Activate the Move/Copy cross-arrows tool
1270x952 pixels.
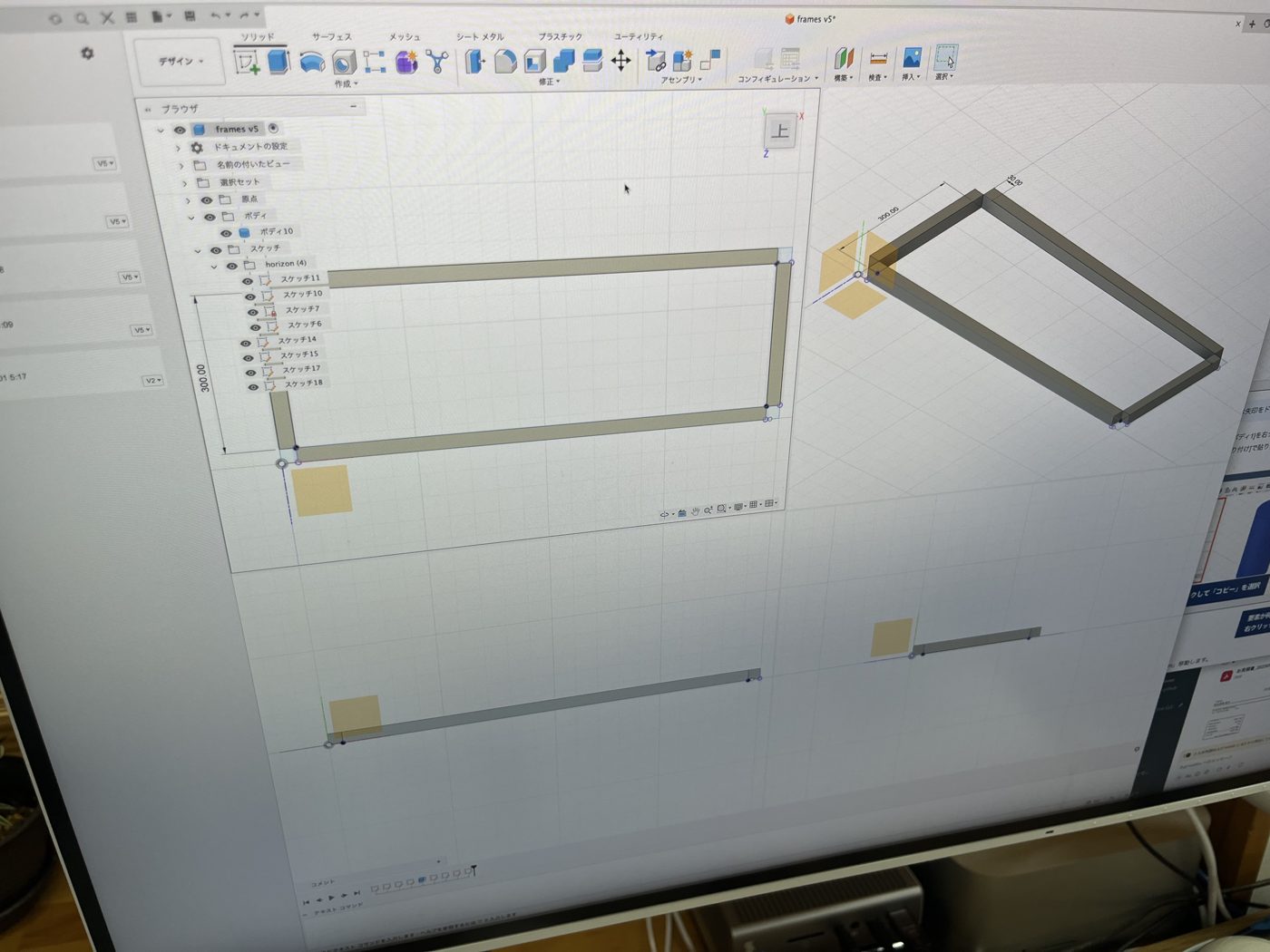tap(620, 61)
